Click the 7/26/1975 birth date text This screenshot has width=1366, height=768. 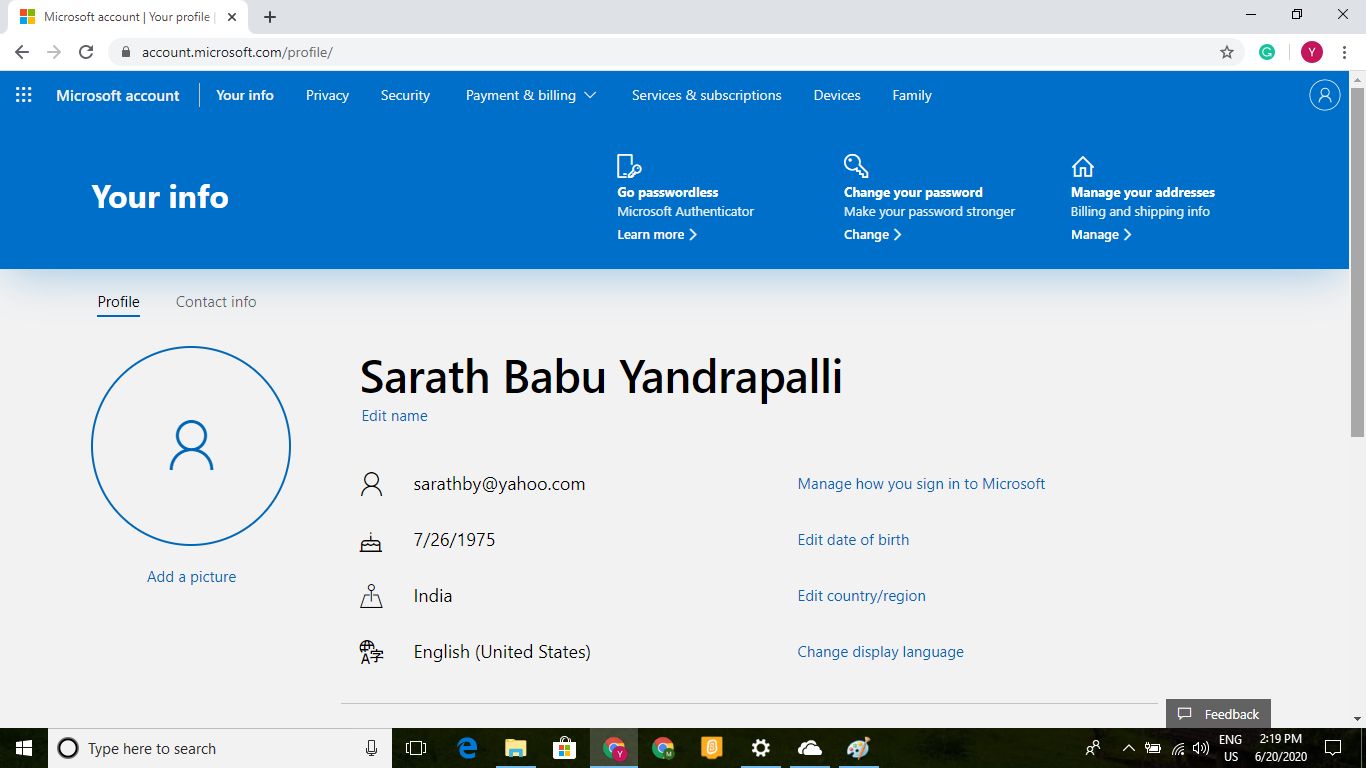(454, 540)
